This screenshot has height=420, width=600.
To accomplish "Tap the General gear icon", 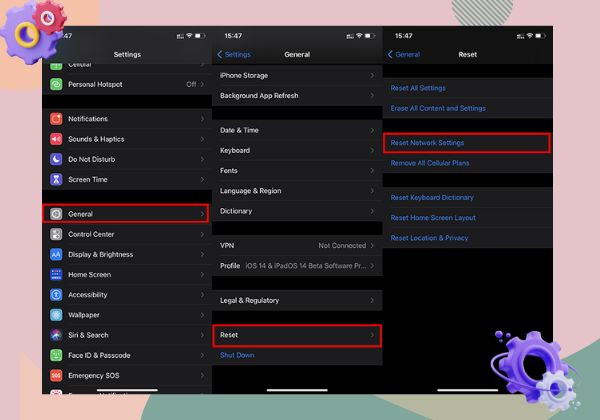I will (56, 214).
